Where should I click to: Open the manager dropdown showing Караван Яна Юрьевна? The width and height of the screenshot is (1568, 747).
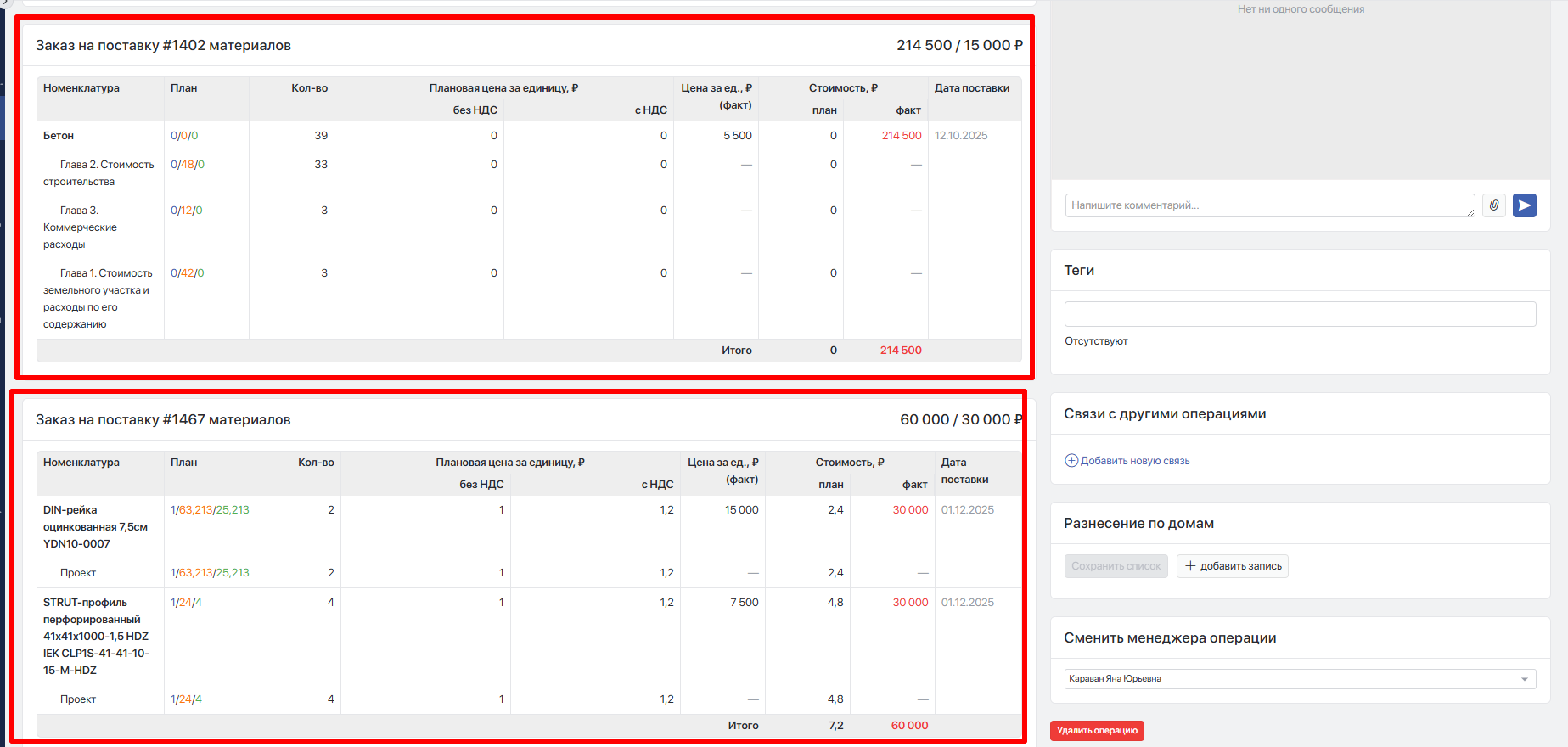pyautogui.click(x=1300, y=679)
